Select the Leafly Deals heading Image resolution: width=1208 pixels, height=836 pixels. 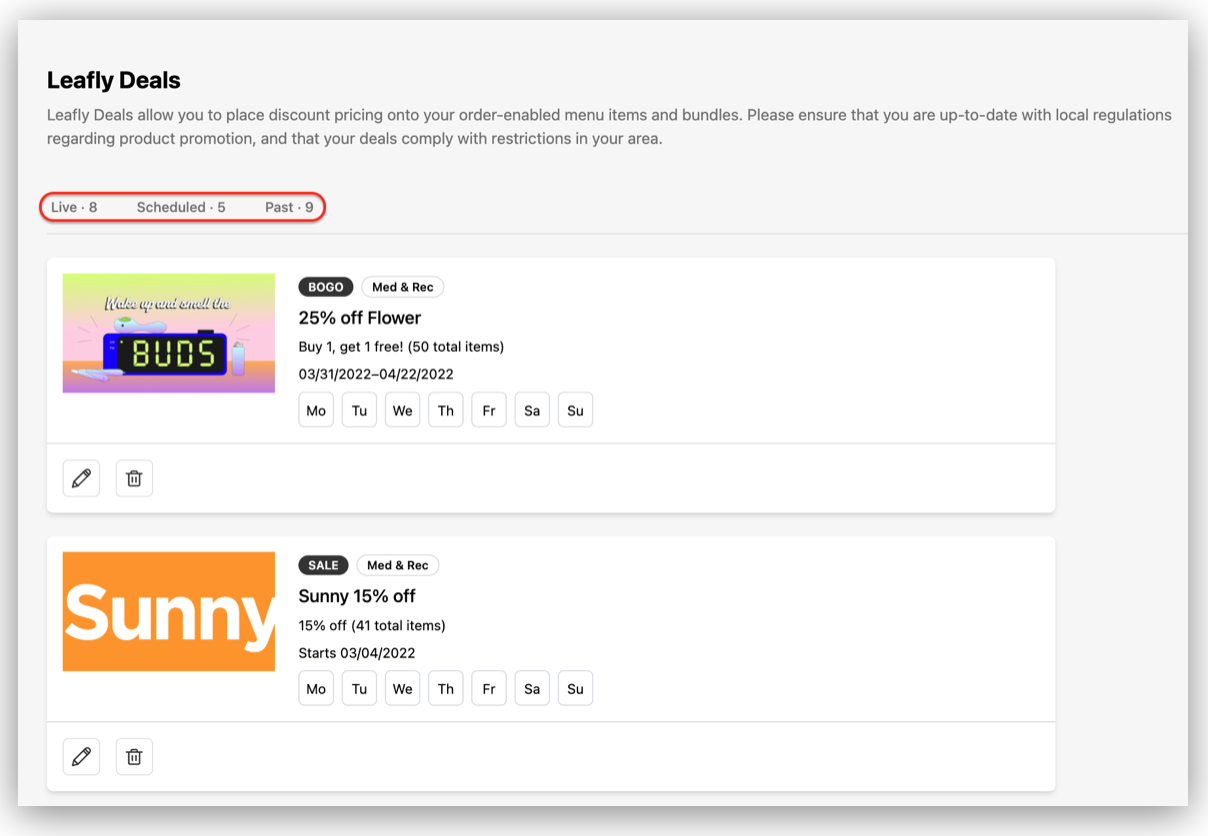[114, 80]
